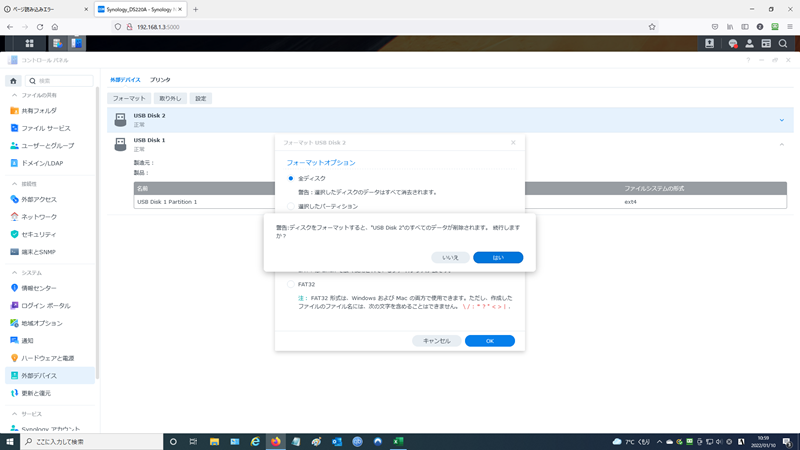
Task: Collapse the サービス sidebar section
Action: point(14,414)
